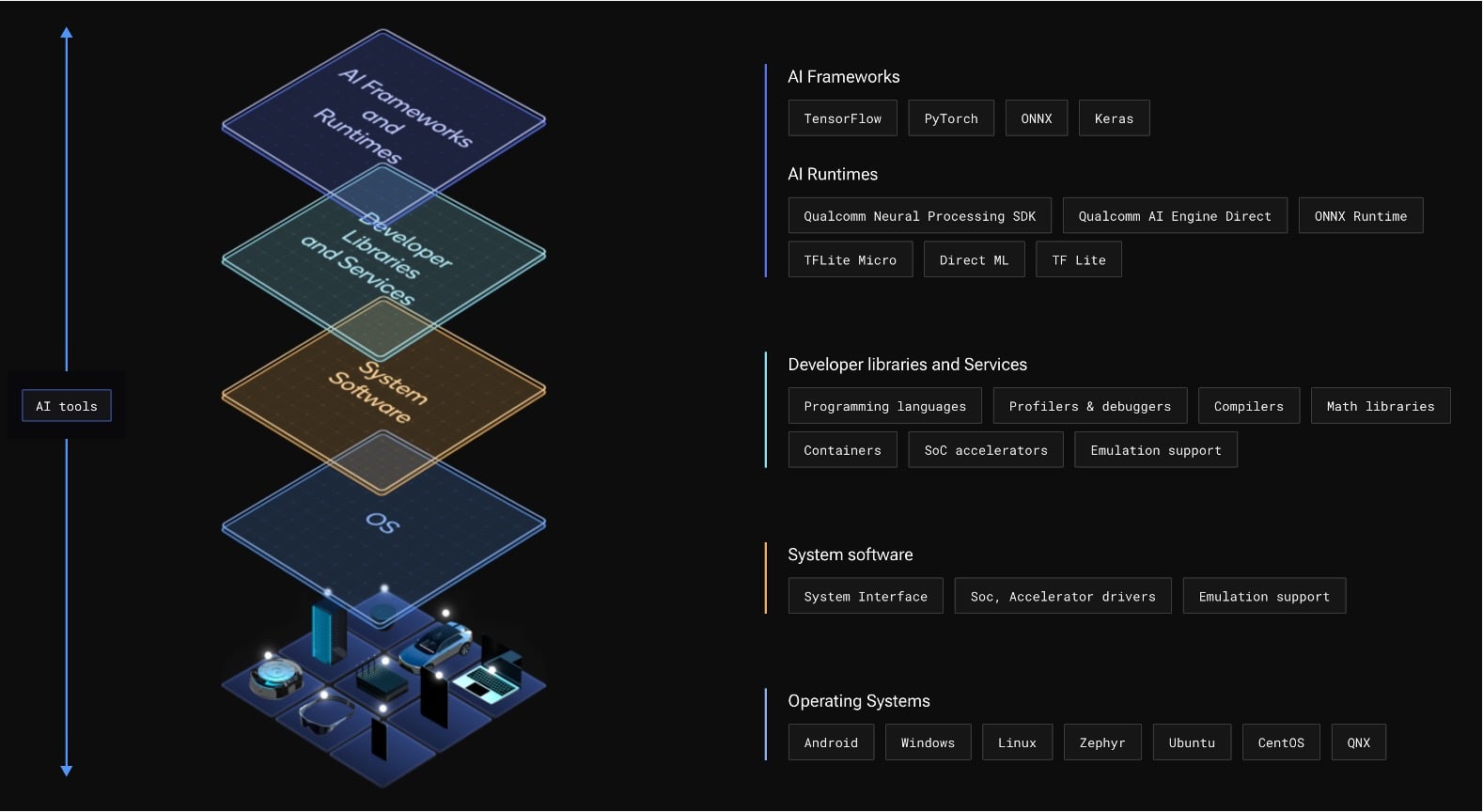
Task: Select Profilers & debuggers
Action: click(x=1090, y=406)
